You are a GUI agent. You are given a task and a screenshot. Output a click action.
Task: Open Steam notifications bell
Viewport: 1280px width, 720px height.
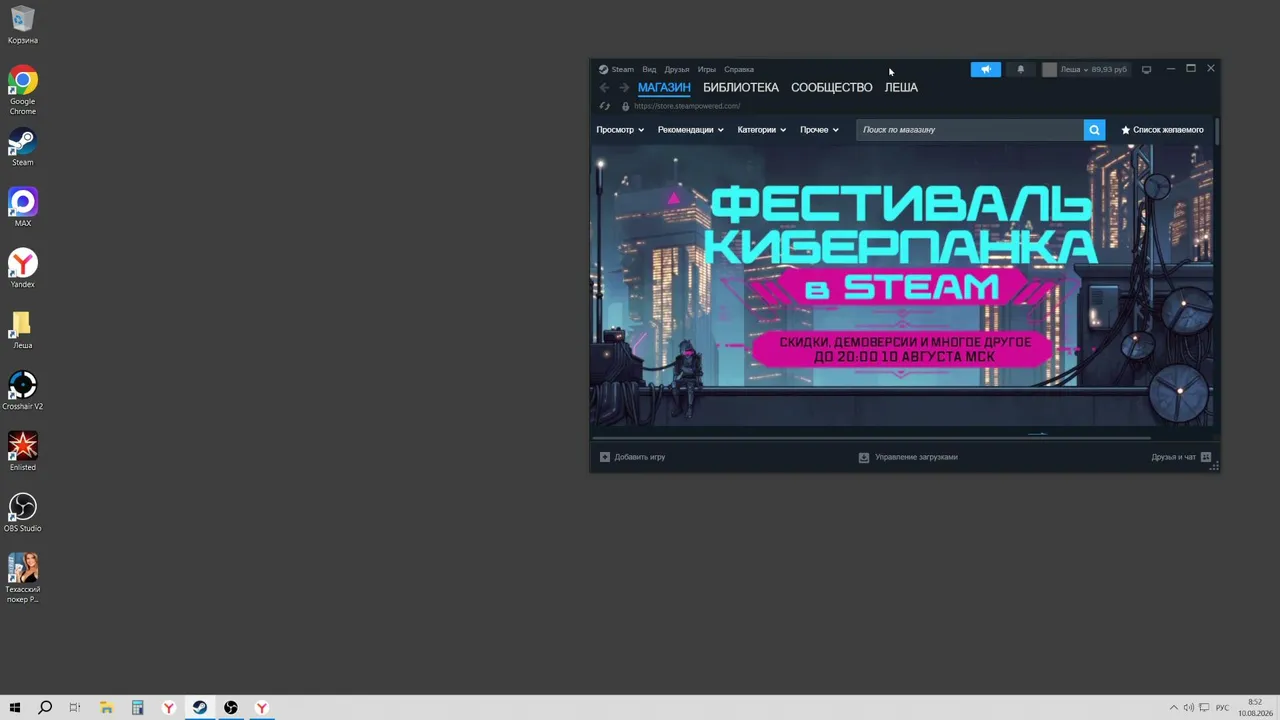tap(1020, 70)
